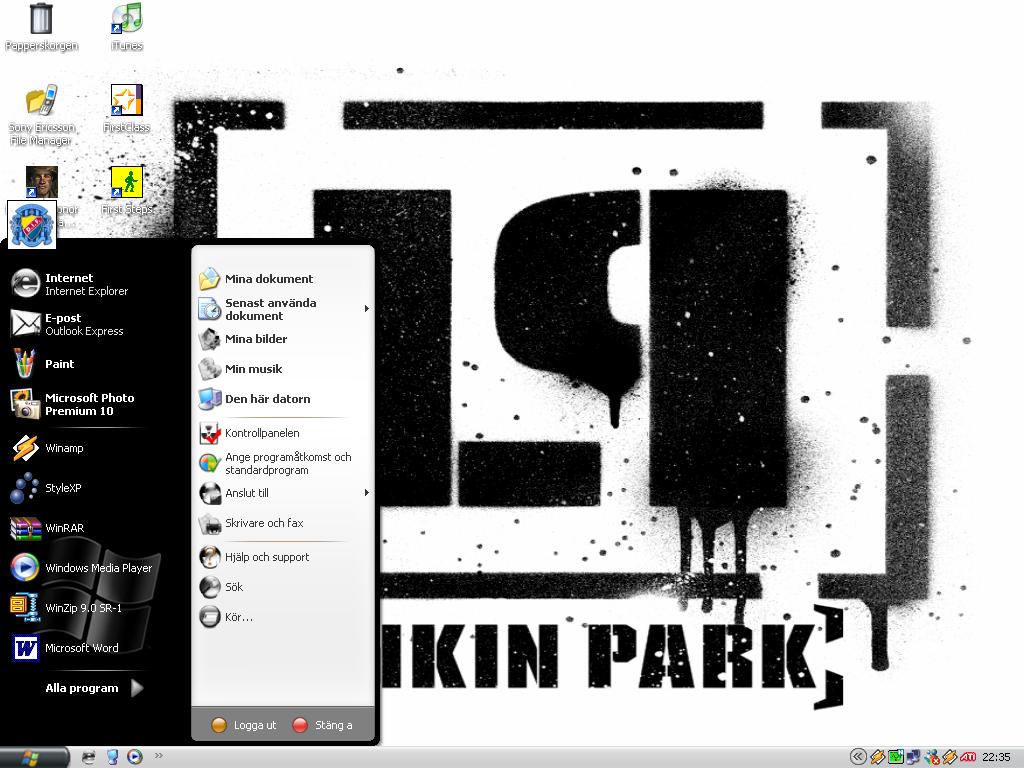Open First Steps desktop shortcut
Image resolution: width=1024 pixels, height=768 pixels.
(127, 190)
